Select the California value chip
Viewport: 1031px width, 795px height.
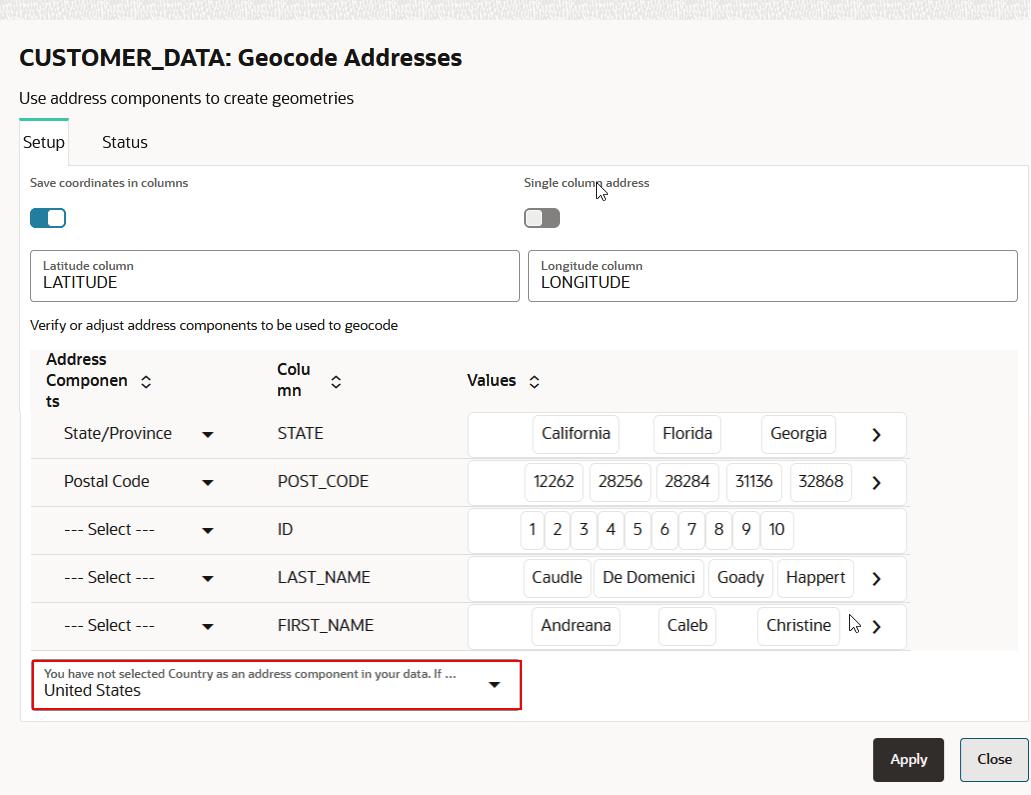(x=575, y=434)
